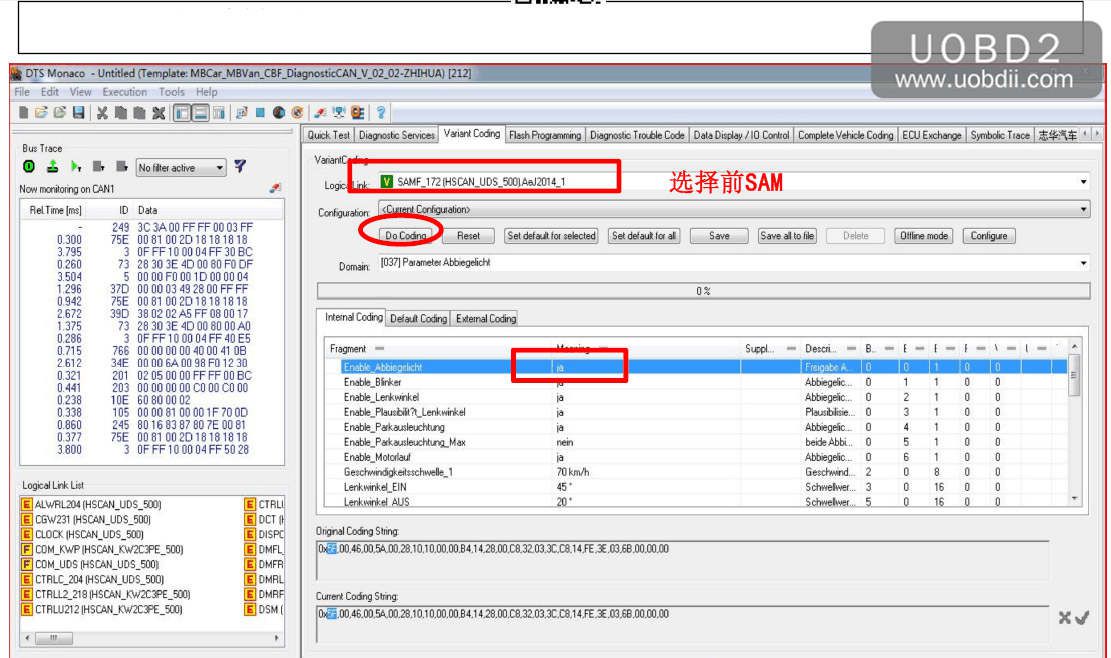
Task: Open the 'No filter active' dropdown
Action: pyautogui.click(x=220, y=168)
